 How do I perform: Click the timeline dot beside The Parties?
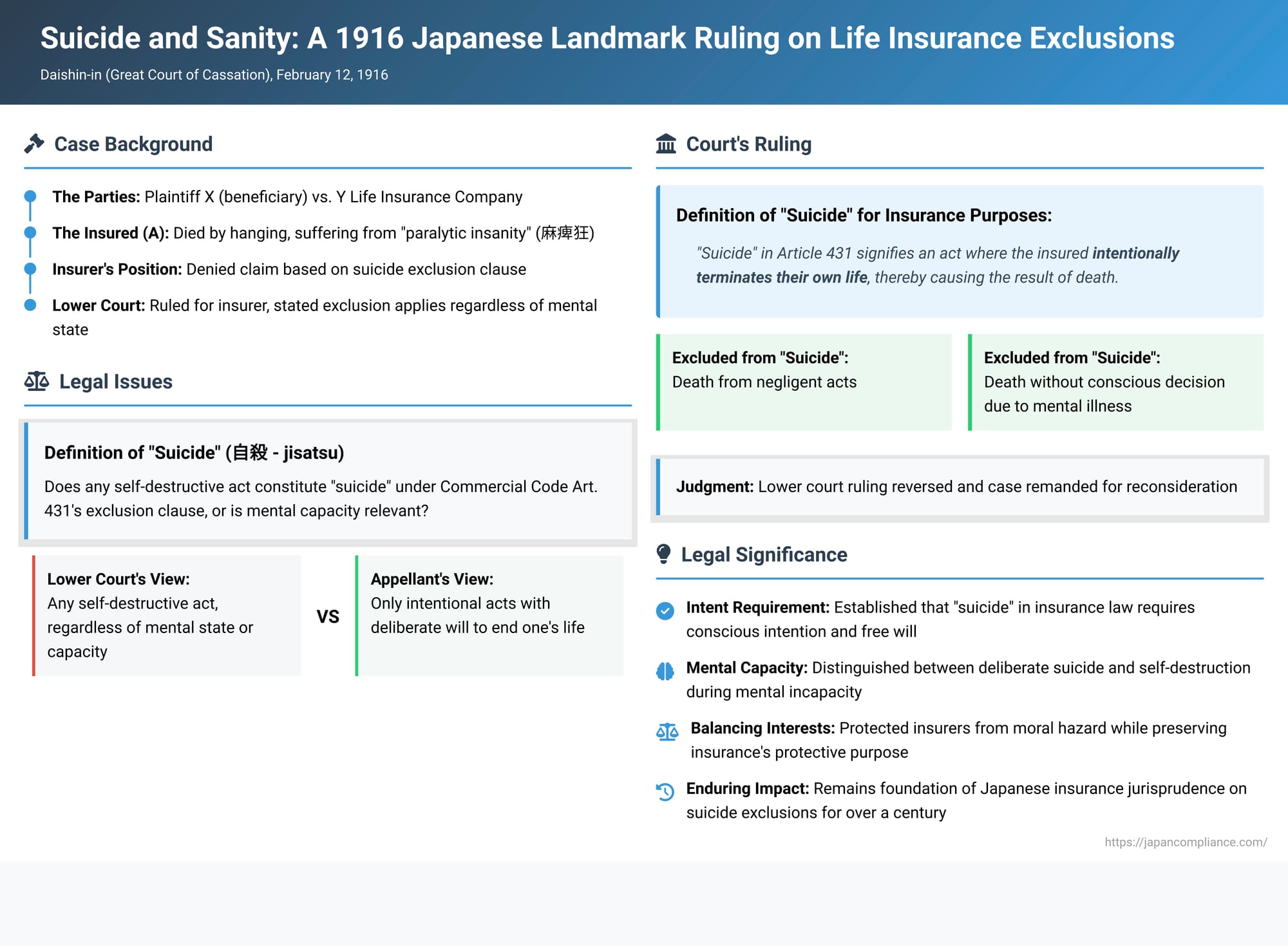(30, 196)
